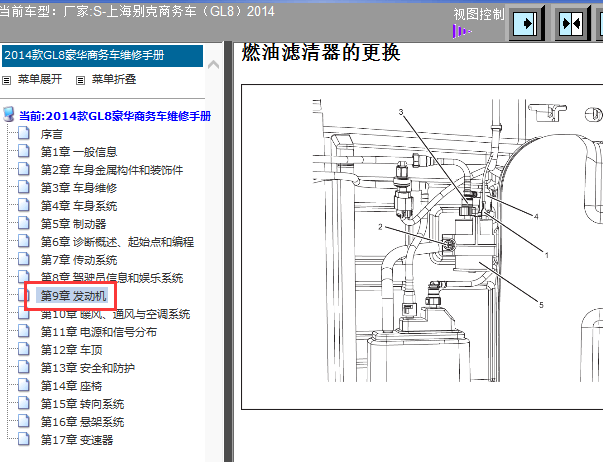Click the computer icon beside 当前 manual title

point(8,115)
